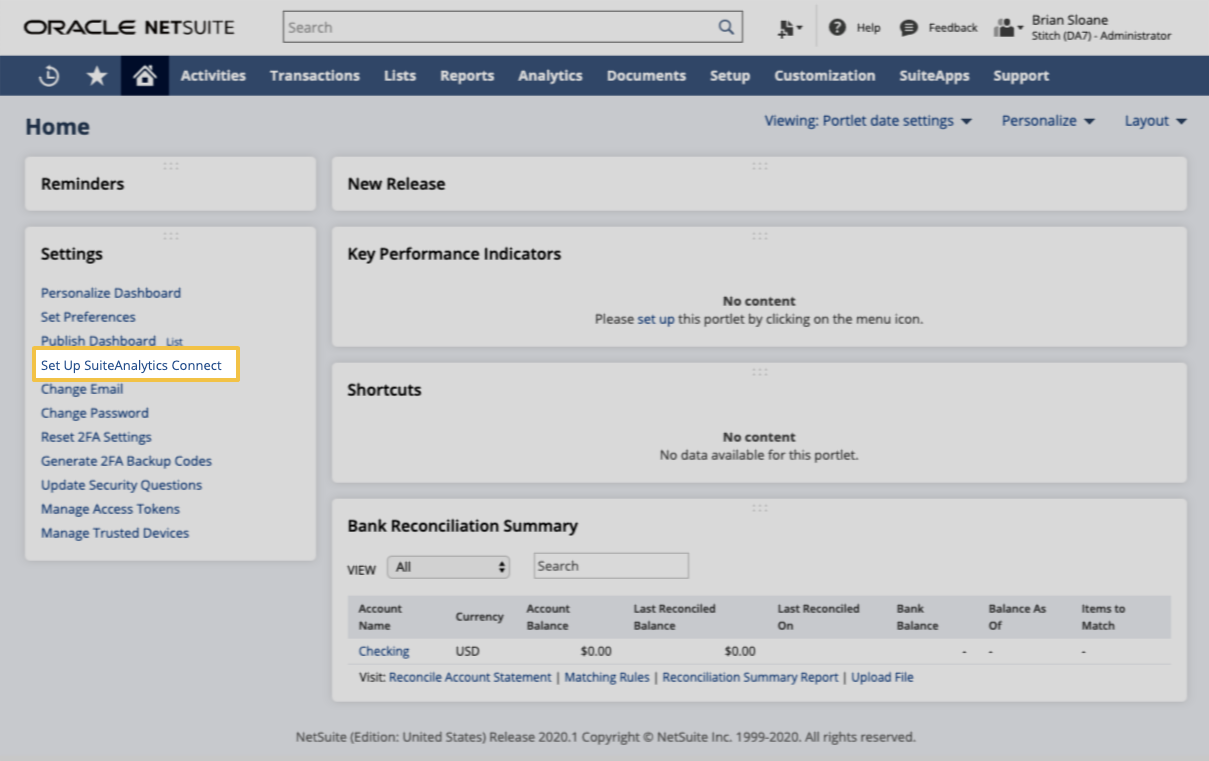Open the Feedback speech bubble icon

tap(908, 27)
